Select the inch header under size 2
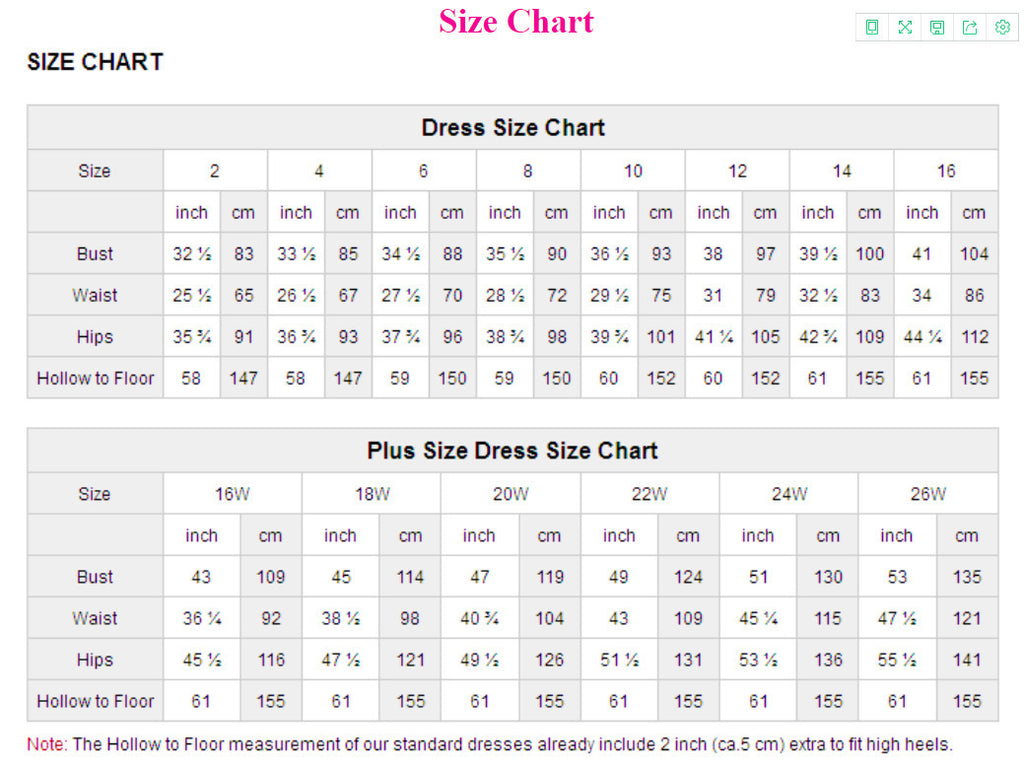Image resolution: width=1024 pixels, height=768 pixels. pos(191,212)
